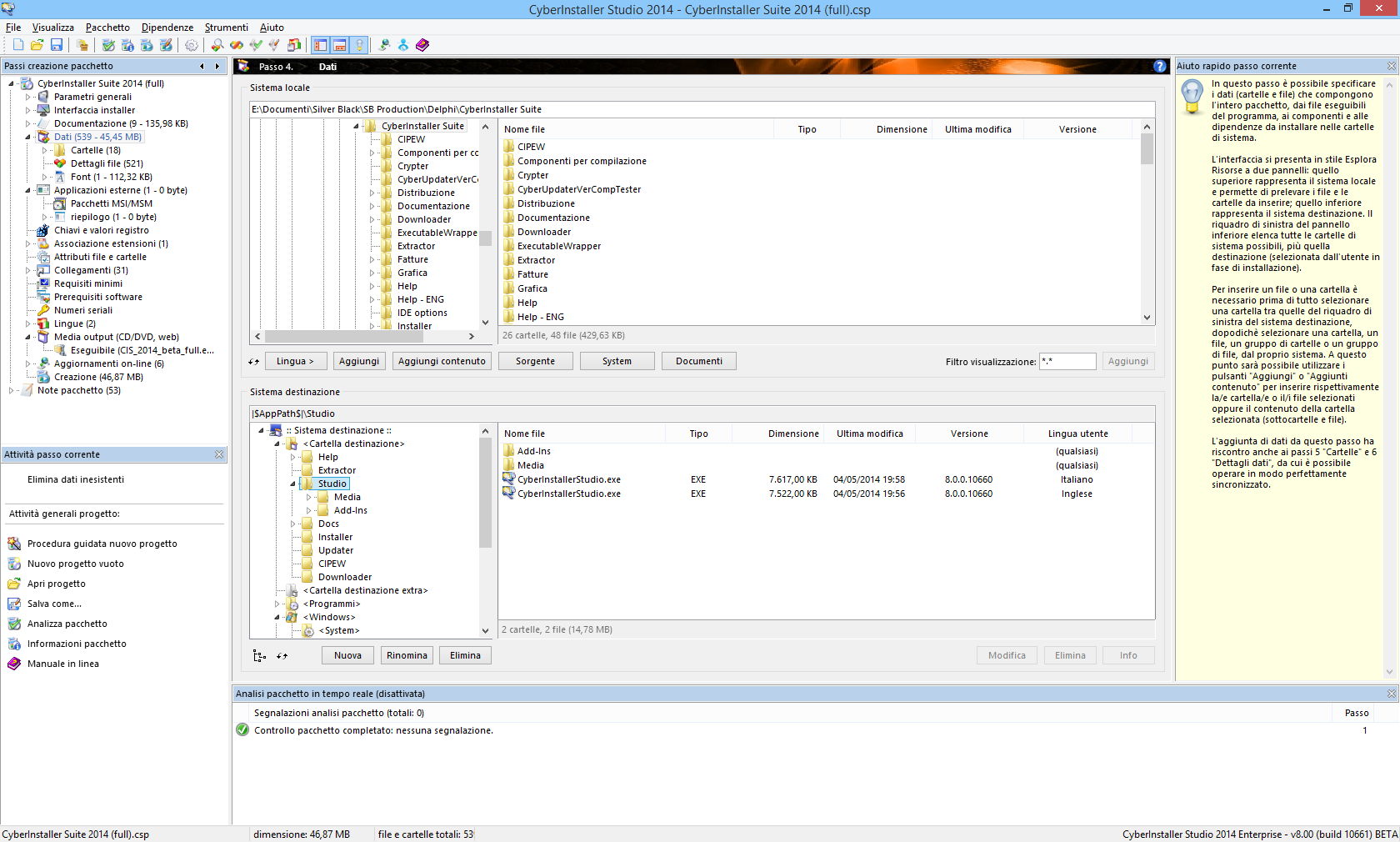1400x842 pixels.
Task: Click the Informazioni pacchetto icon
Action: [14, 644]
